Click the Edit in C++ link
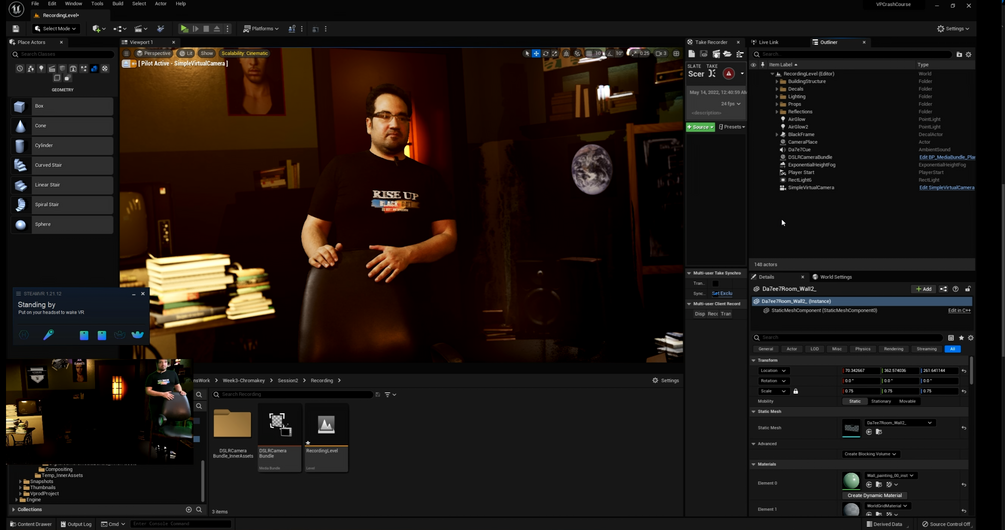The image size is (1005, 530). 959,310
